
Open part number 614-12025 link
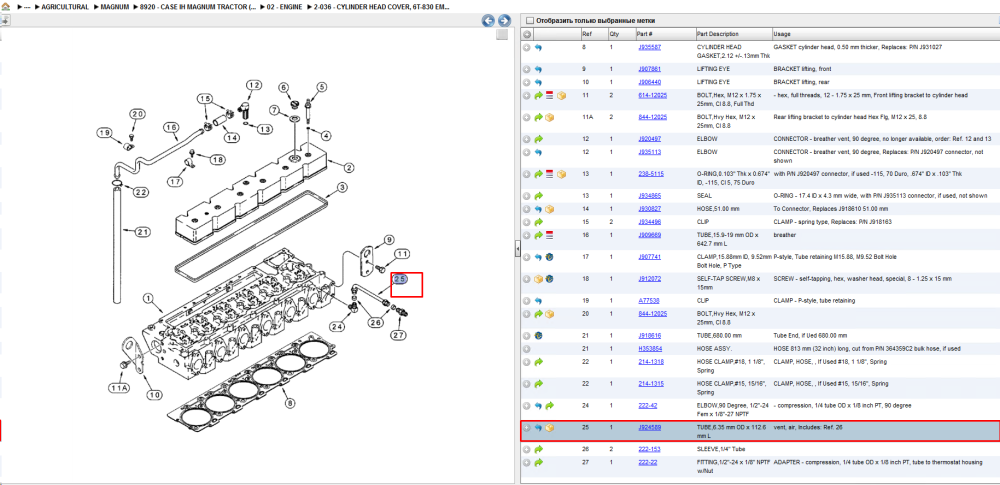click(652, 96)
